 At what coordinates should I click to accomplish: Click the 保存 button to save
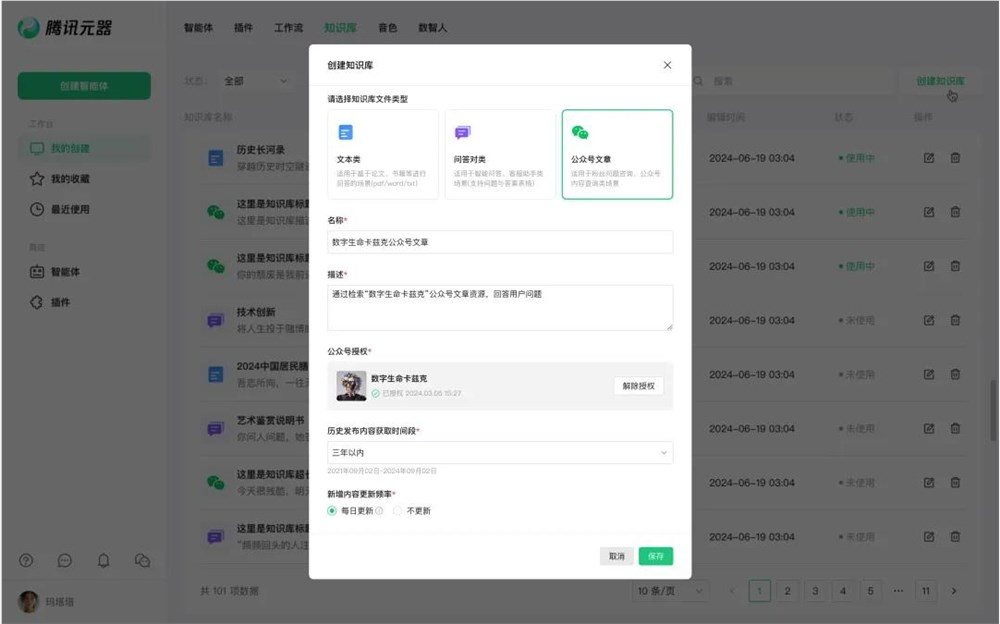point(656,555)
